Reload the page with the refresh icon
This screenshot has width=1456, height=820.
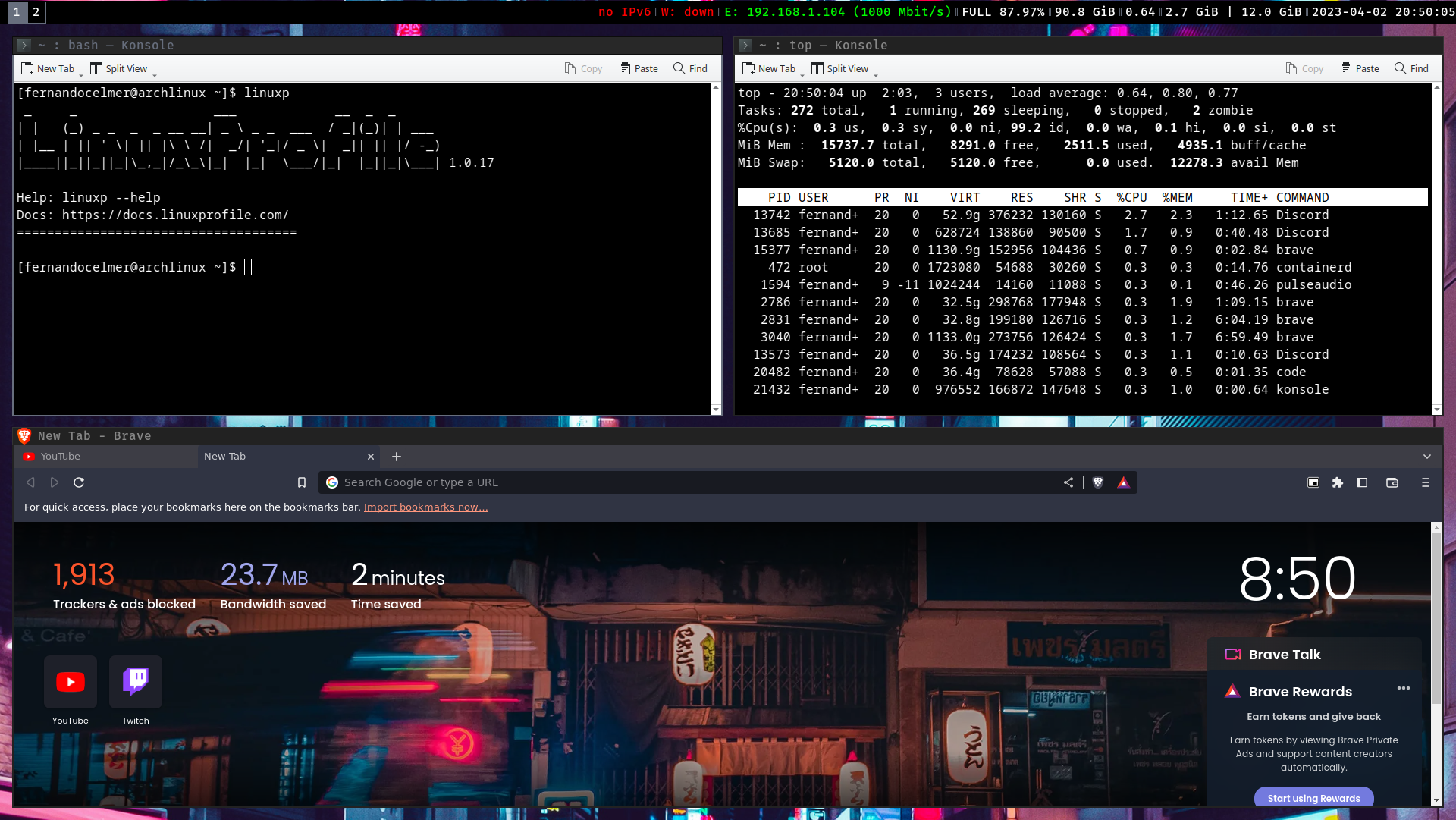79,482
